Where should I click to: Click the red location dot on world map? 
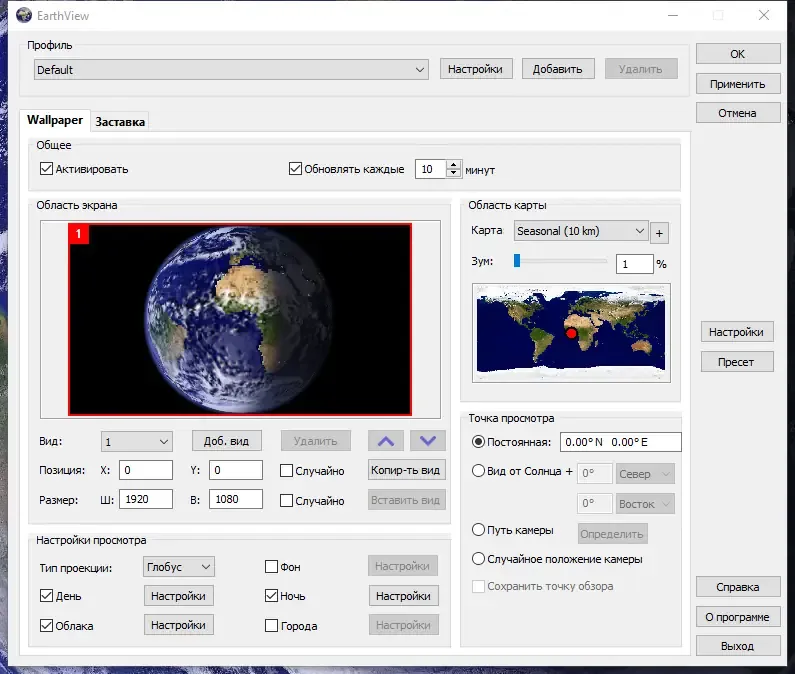(571, 333)
